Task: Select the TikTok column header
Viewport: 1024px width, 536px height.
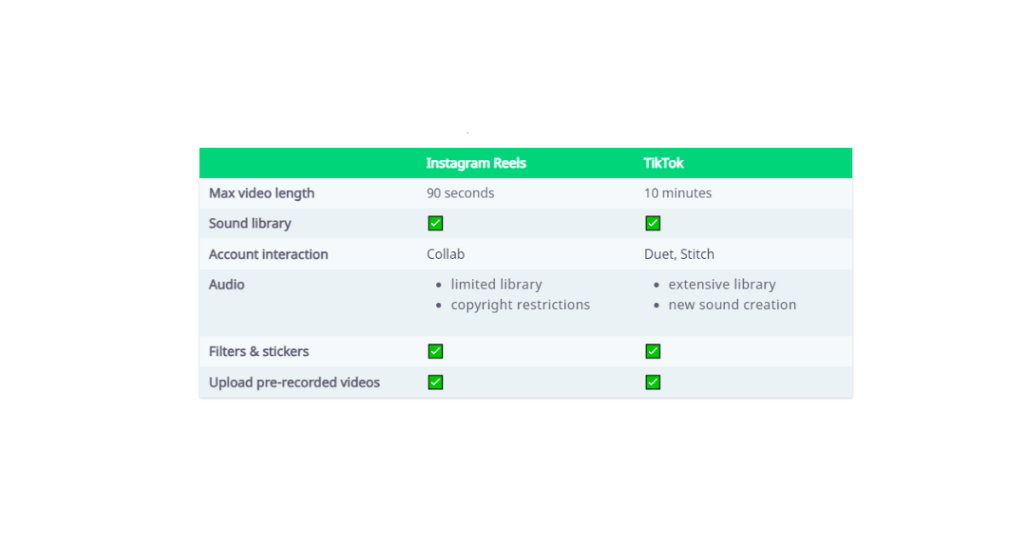Action: point(664,163)
